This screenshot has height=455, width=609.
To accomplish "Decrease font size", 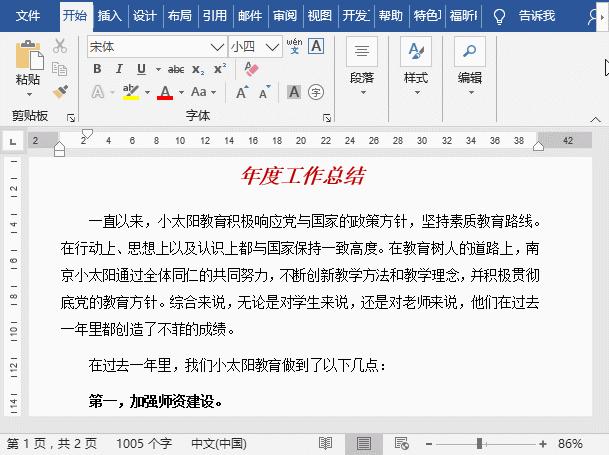I will click(264, 92).
